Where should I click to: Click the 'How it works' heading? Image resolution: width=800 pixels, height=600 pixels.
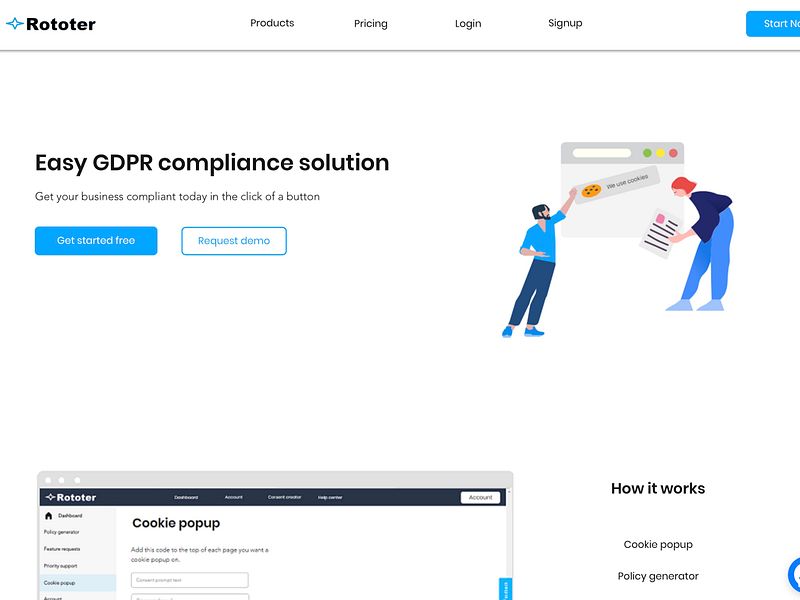tap(658, 488)
